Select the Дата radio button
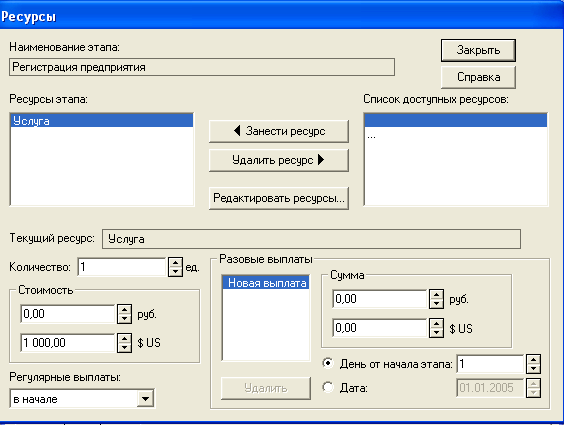The image size is (564, 425). click(x=328, y=387)
